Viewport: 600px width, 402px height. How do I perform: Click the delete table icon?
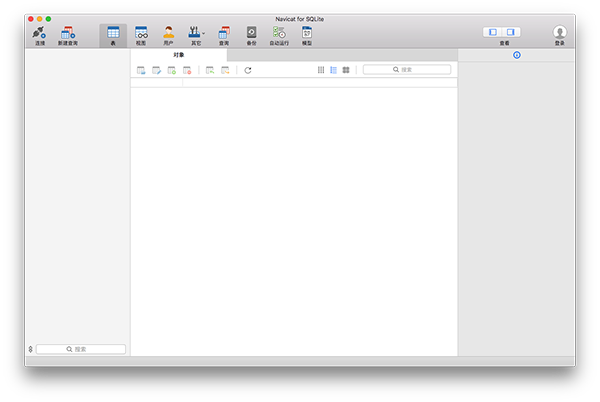coord(187,70)
